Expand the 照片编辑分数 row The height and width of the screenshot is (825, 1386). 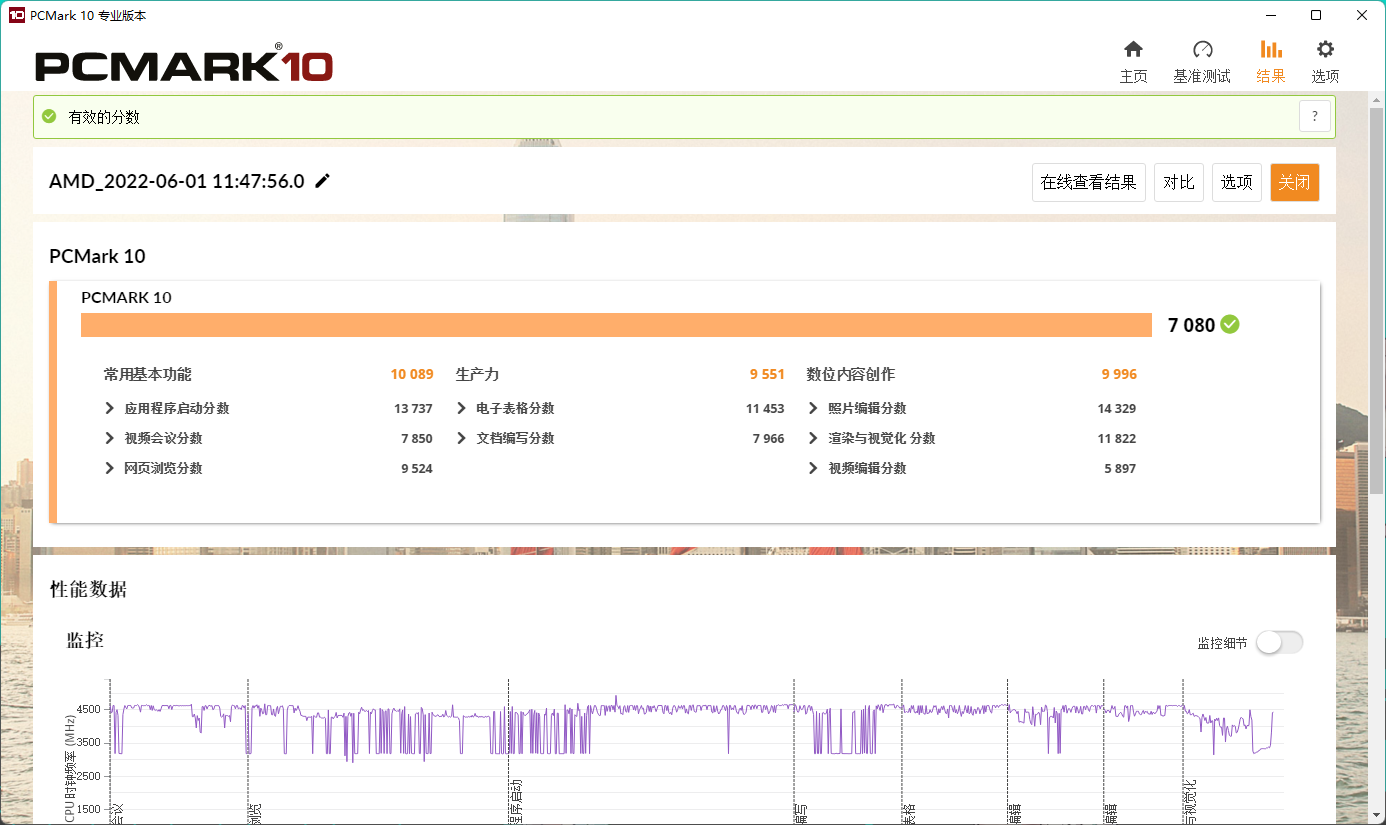pyautogui.click(x=813, y=408)
